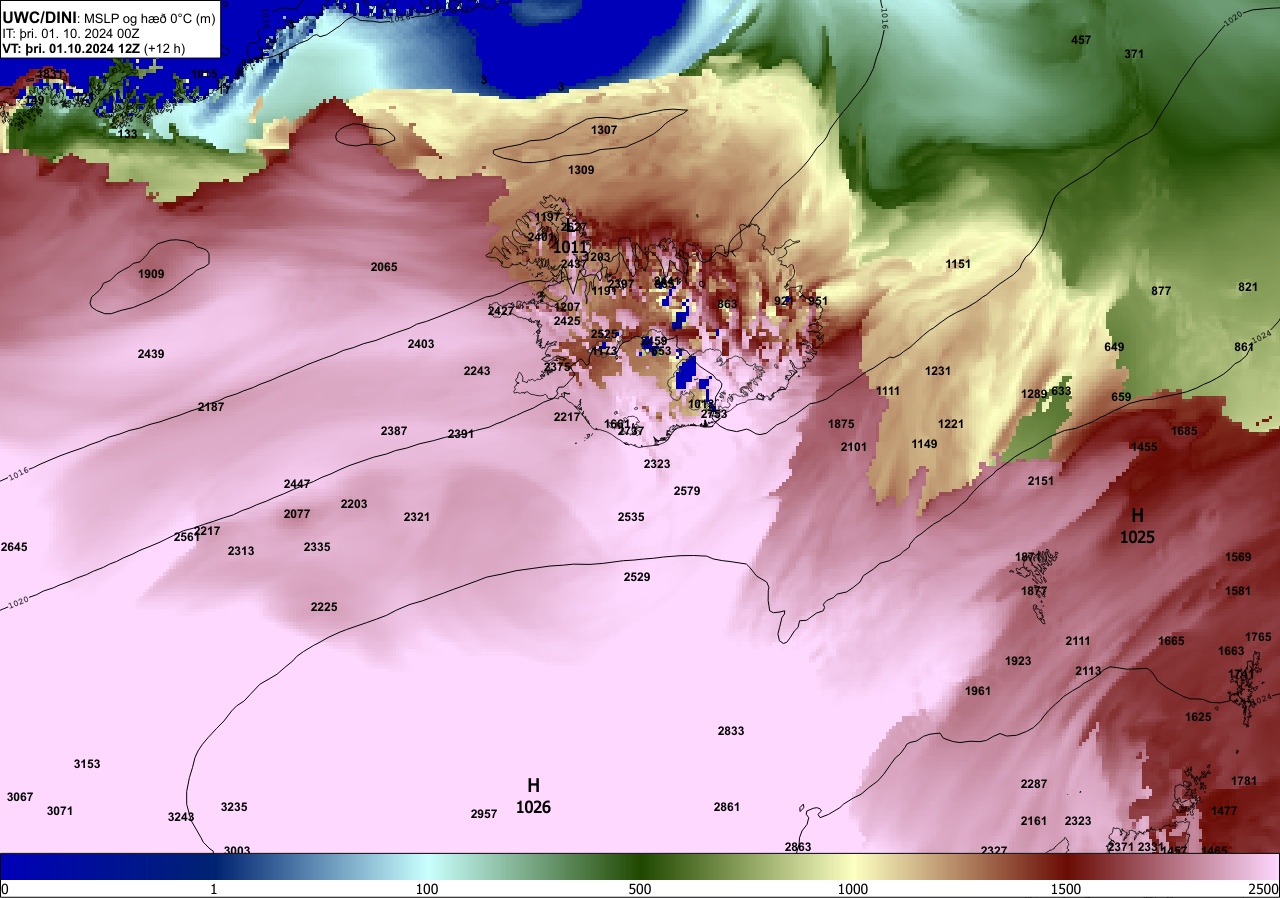Click the 1923 height value

point(1018,661)
